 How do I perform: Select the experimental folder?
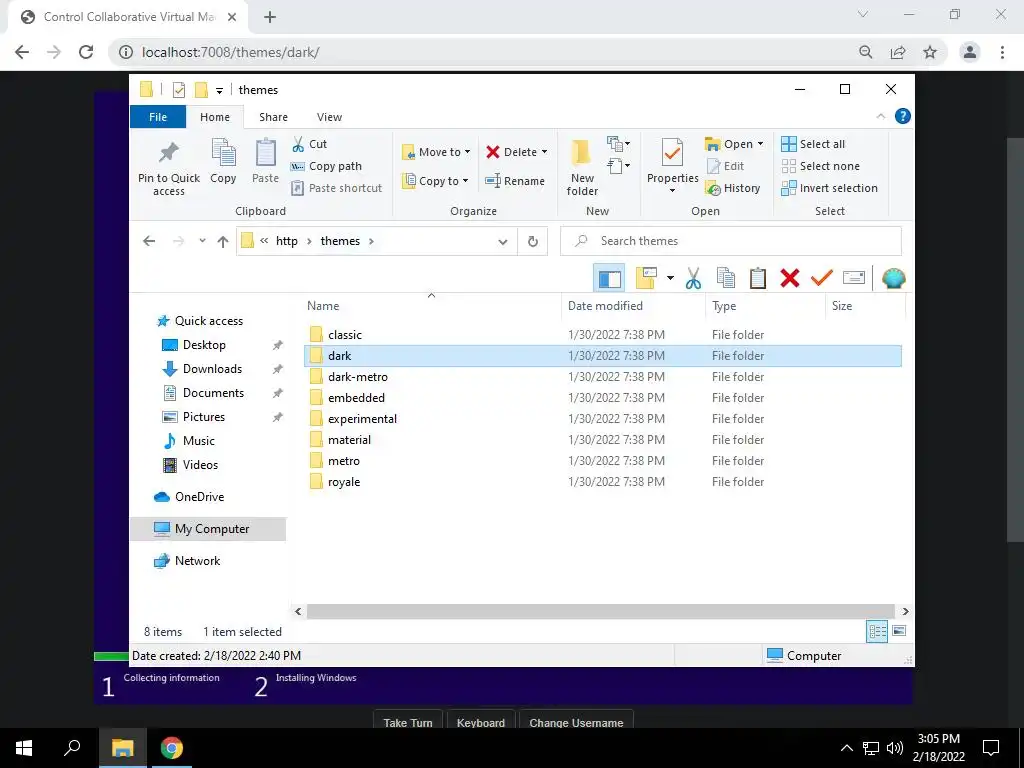point(602,419)
